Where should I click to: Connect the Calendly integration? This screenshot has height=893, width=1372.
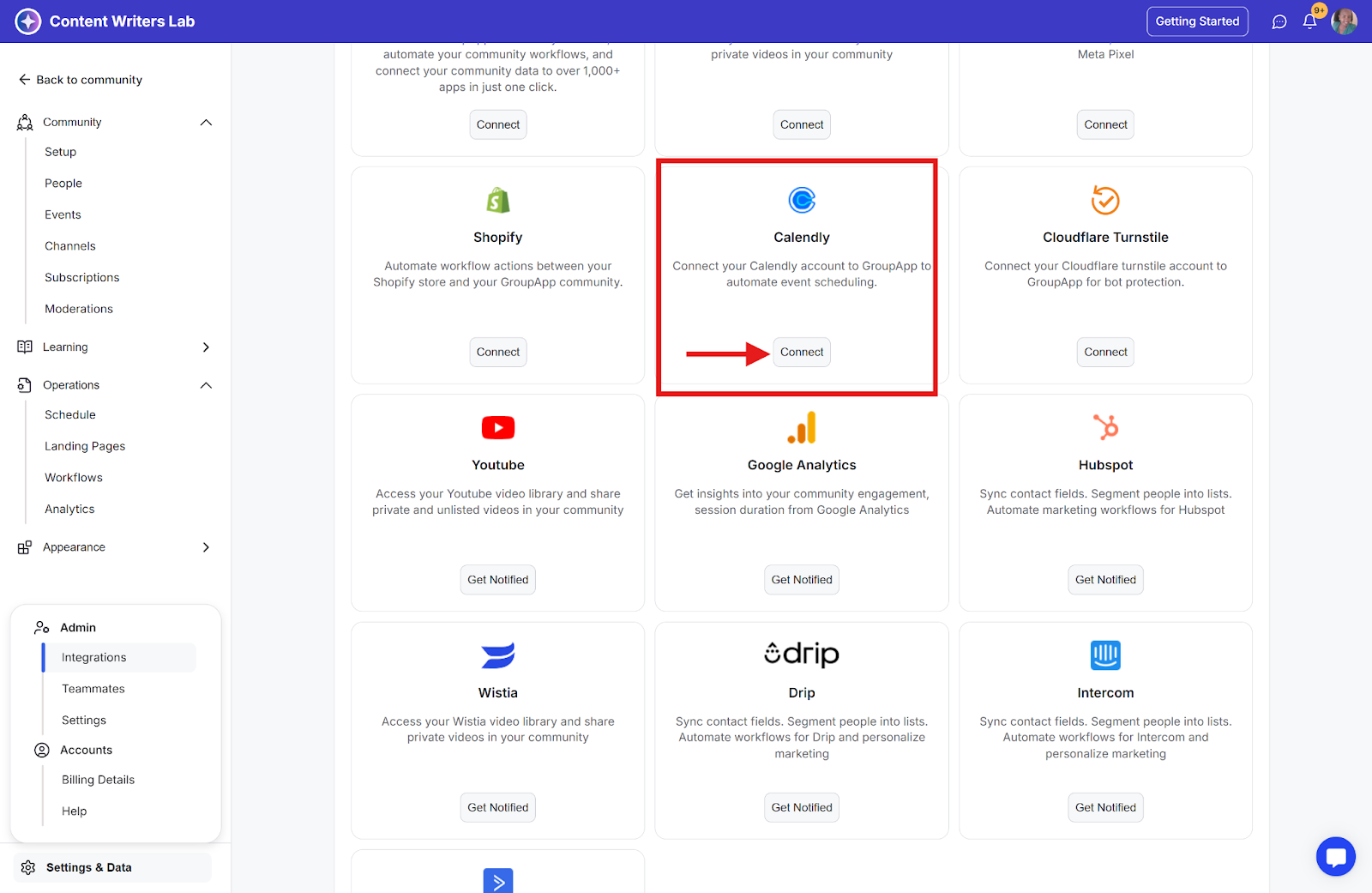click(802, 353)
